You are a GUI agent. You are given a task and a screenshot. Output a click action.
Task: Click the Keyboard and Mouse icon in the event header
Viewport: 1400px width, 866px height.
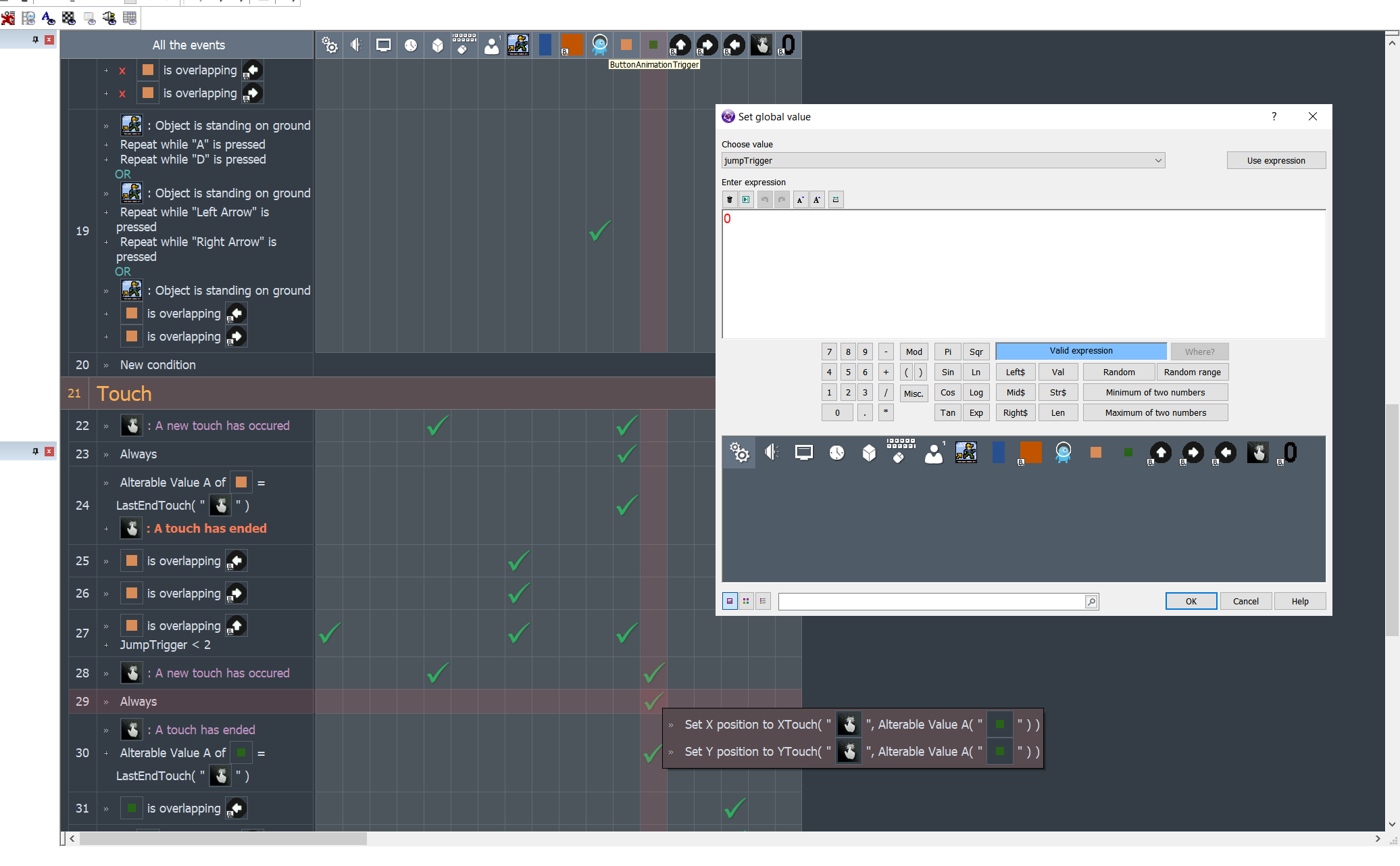pyautogui.click(x=464, y=45)
